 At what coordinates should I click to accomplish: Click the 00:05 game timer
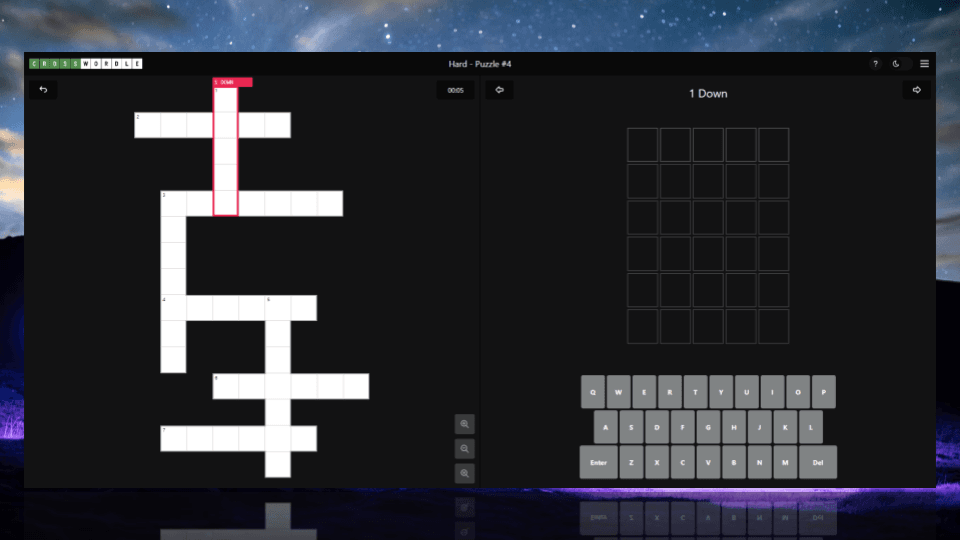[x=455, y=90]
